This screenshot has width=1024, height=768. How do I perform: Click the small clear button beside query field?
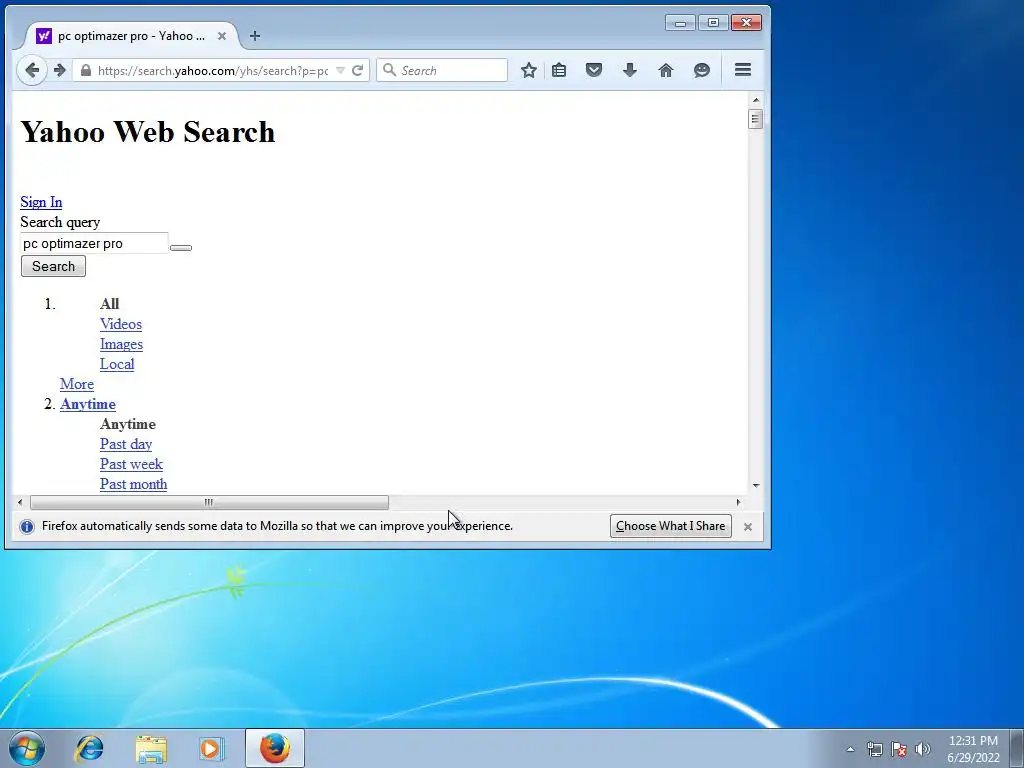click(181, 248)
